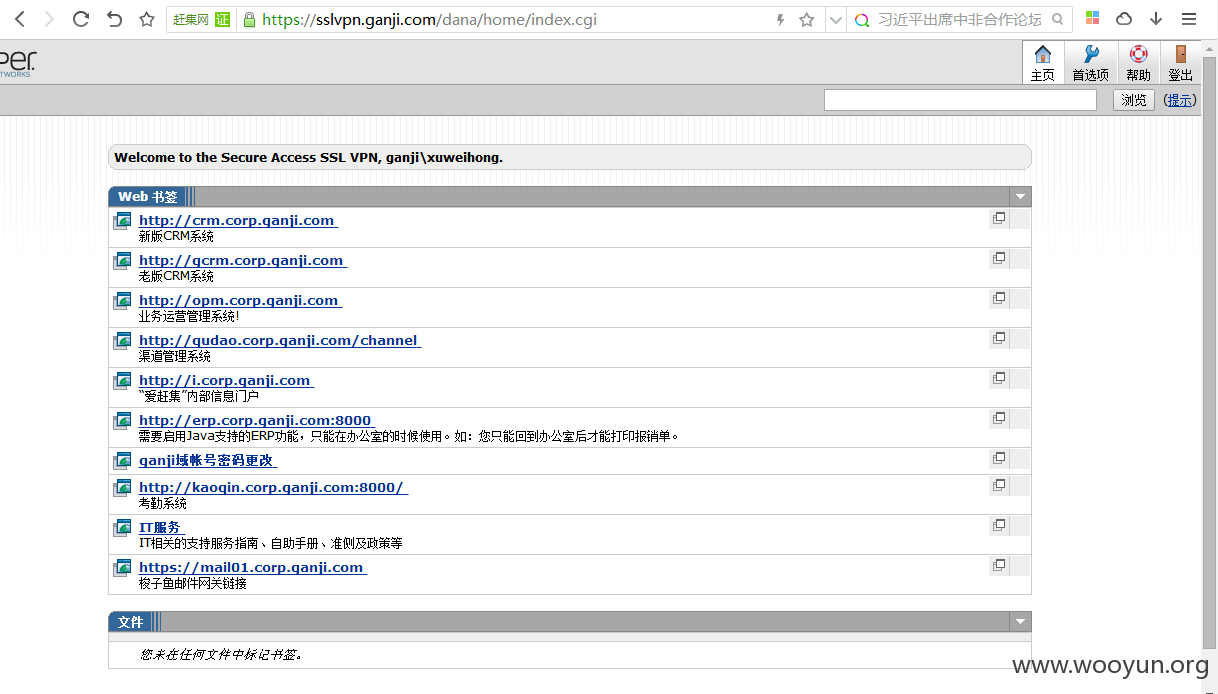Open crm.corp.ganji.com in new window icon
The height and width of the screenshot is (694, 1218).
999,218
